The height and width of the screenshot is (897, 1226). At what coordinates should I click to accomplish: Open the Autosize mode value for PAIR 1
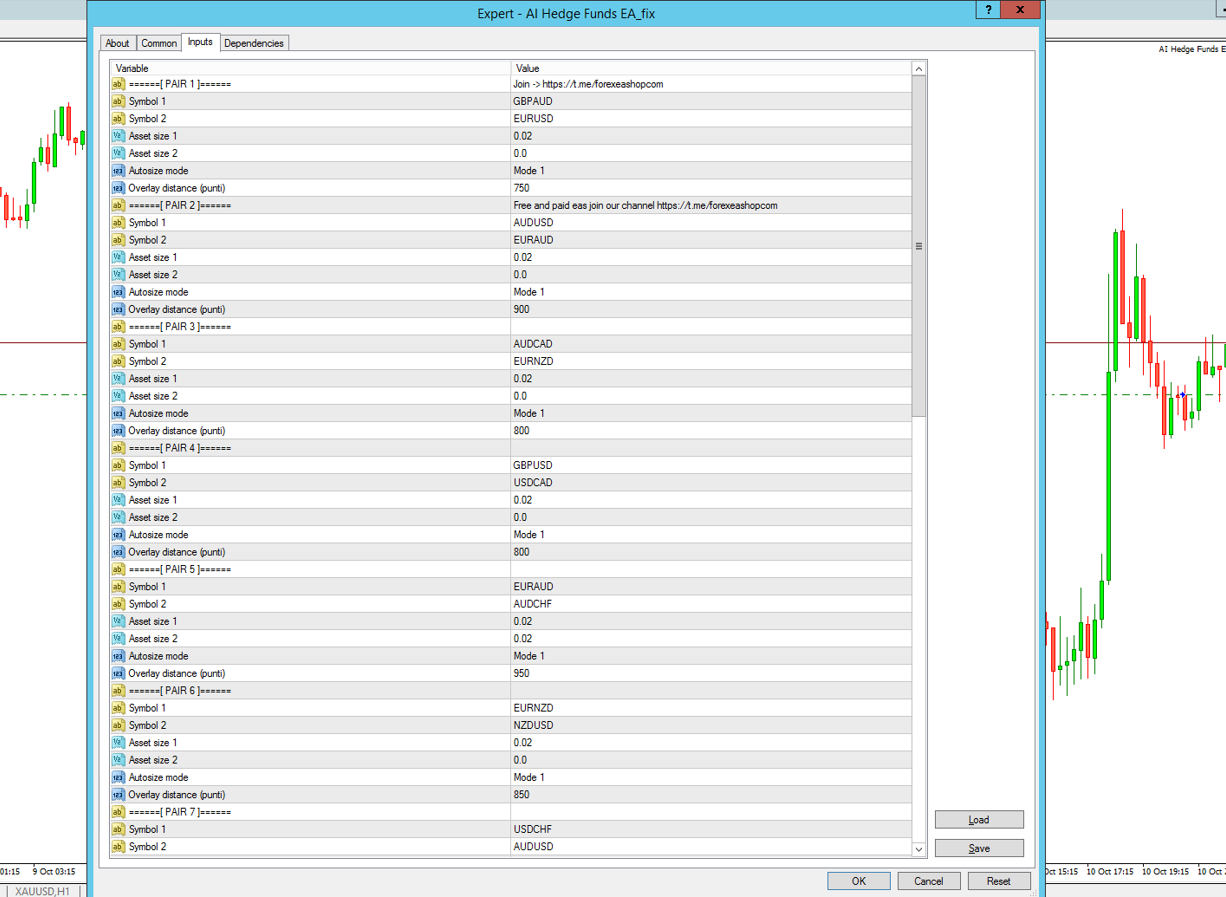[x=710, y=171]
